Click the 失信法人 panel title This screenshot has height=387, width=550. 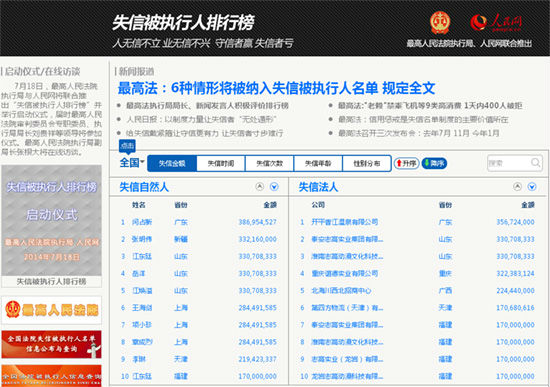tap(318, 187)
